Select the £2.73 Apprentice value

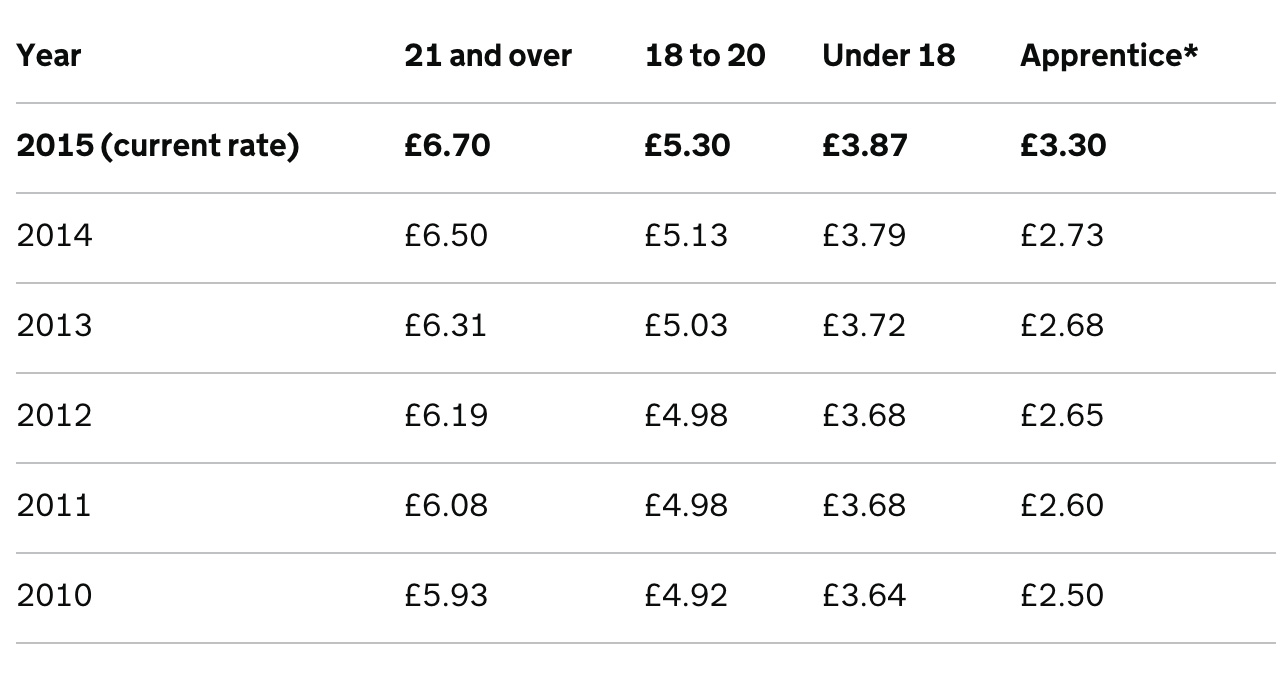coord(1062,236)
